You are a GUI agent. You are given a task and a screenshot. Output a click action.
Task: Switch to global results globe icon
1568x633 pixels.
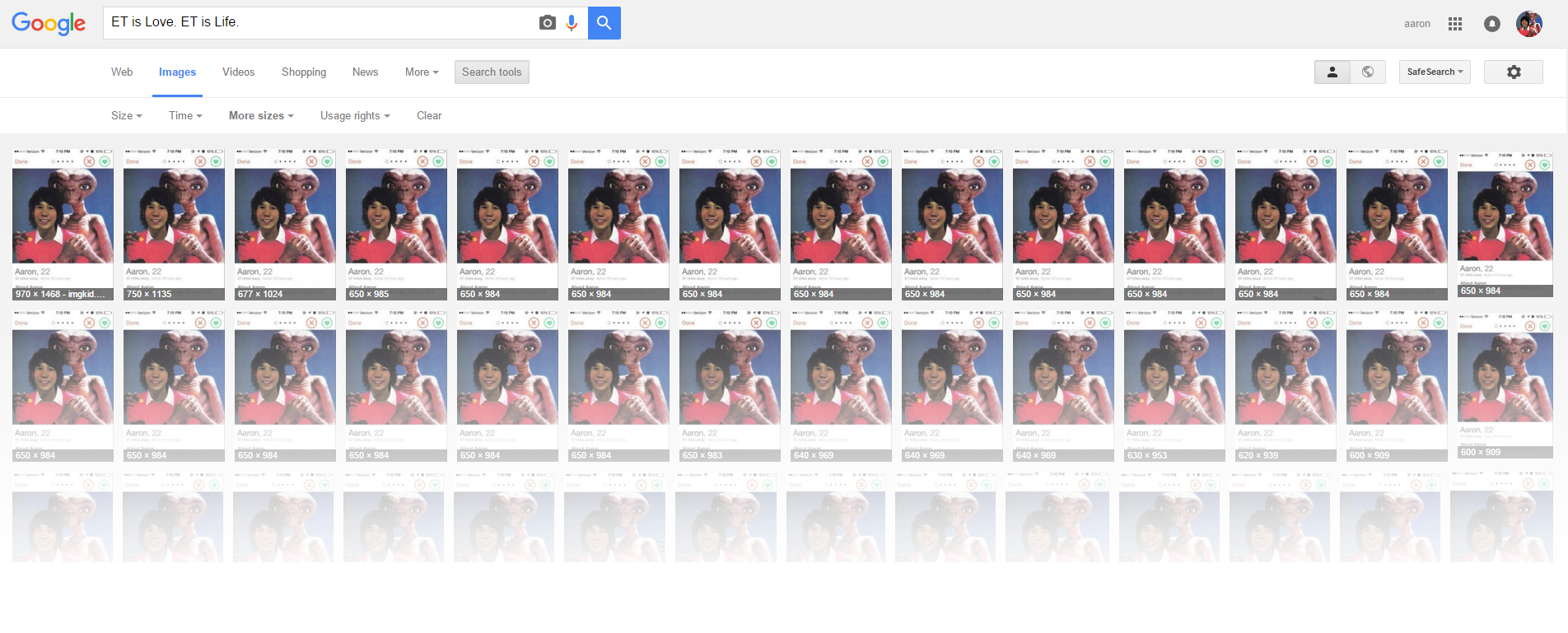point(1368,72)
